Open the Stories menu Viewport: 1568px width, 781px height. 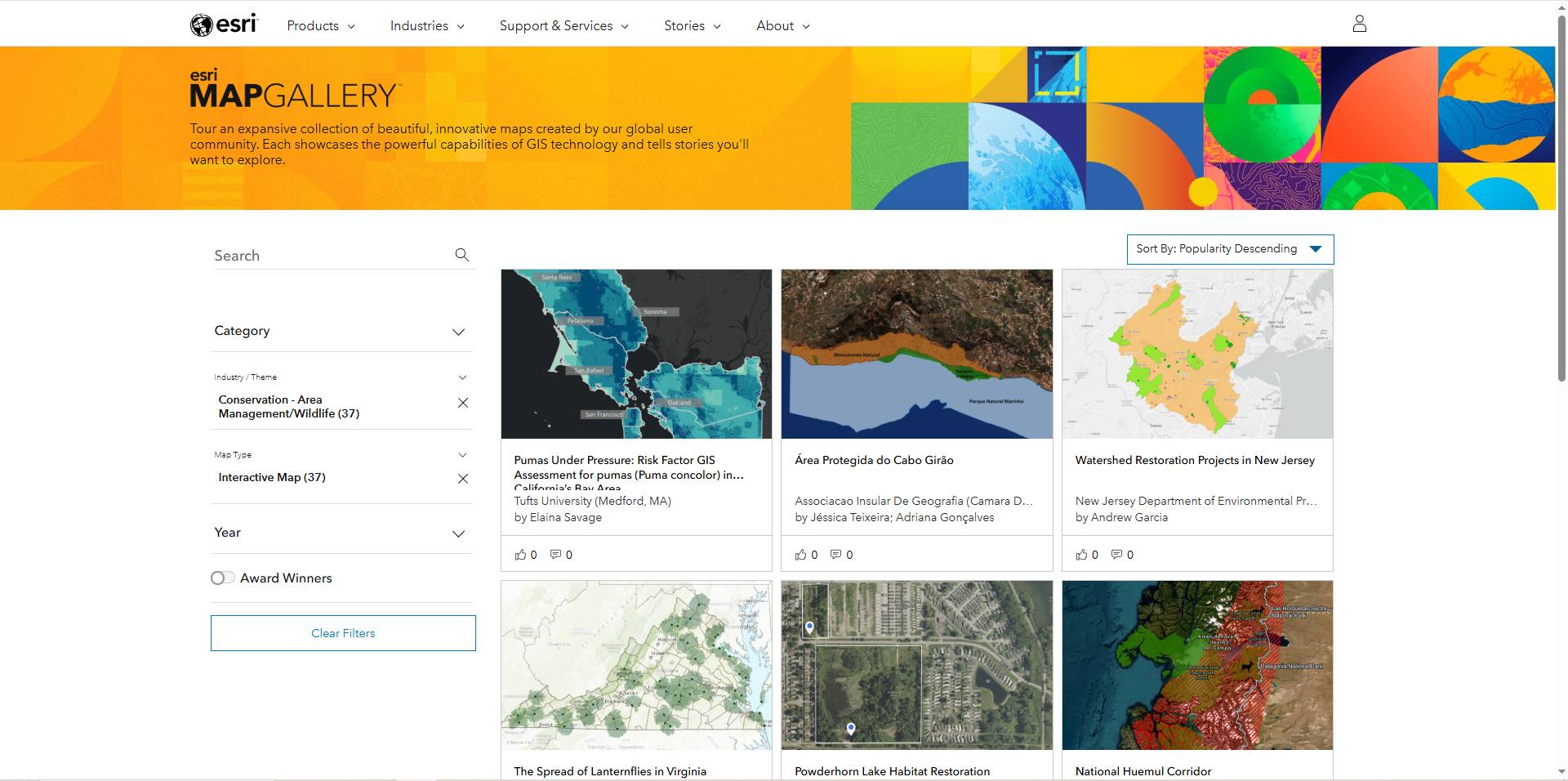693,25
